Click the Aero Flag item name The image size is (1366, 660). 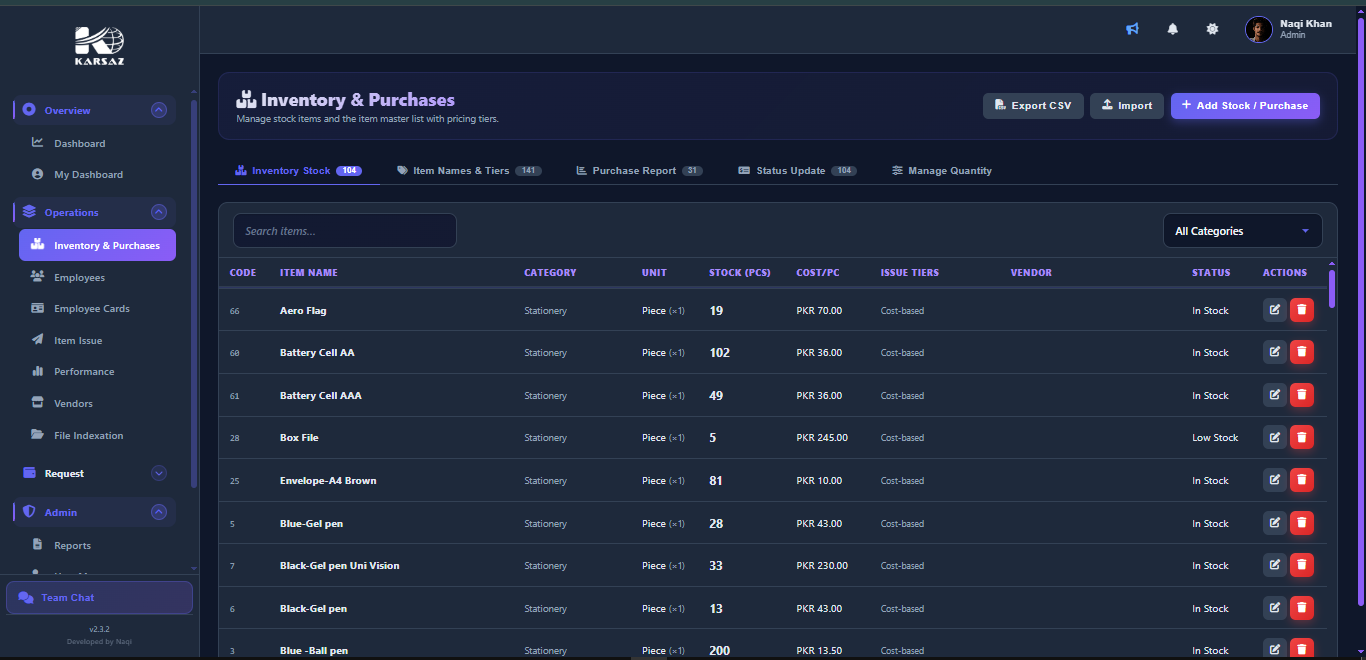pos(303,311)
